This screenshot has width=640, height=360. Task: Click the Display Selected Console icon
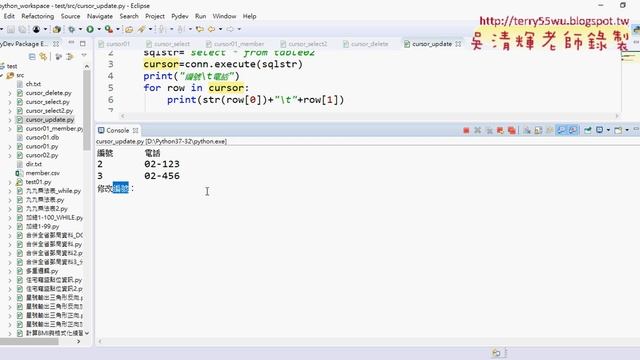tap(599, 130)
